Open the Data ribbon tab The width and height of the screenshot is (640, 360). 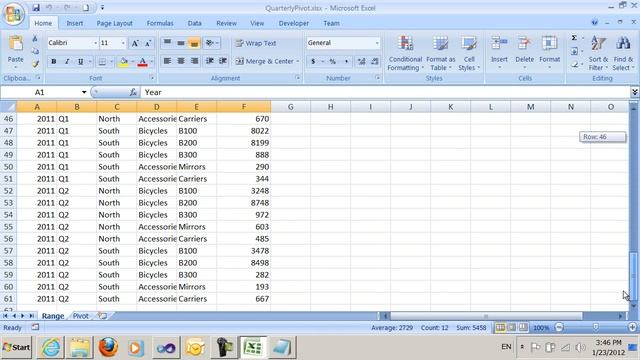coord(194,23)
